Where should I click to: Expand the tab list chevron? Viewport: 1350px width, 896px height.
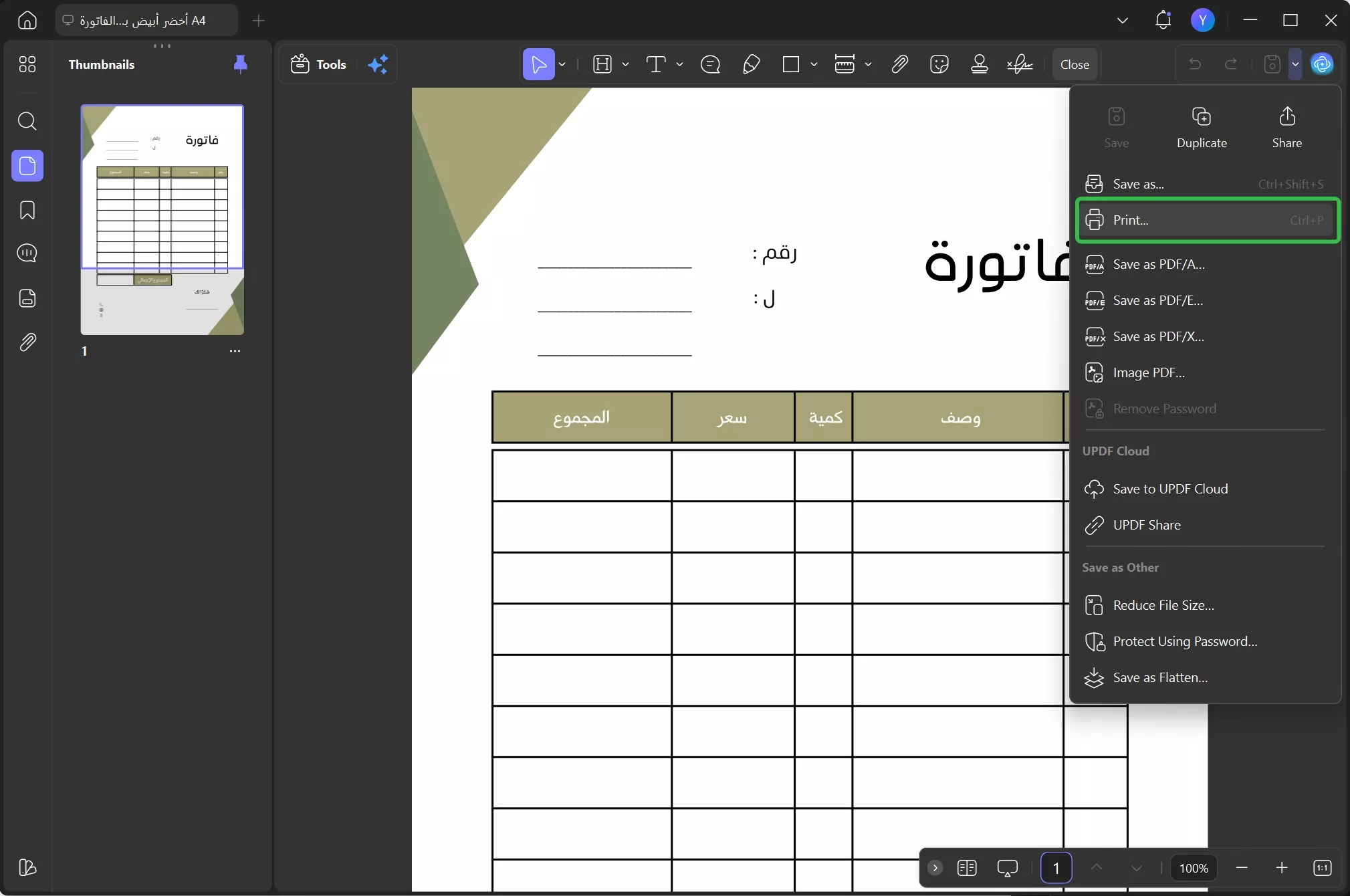tap(1123, 21)
